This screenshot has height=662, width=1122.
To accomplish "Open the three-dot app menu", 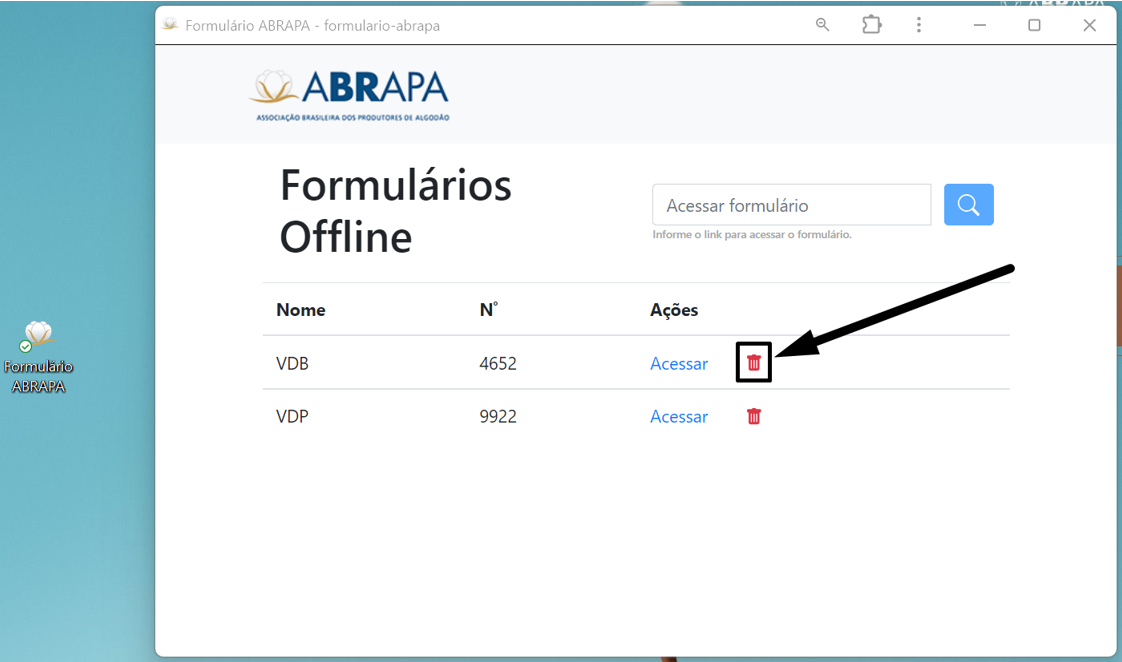I will pyautogui.click(x=919, y=25).
